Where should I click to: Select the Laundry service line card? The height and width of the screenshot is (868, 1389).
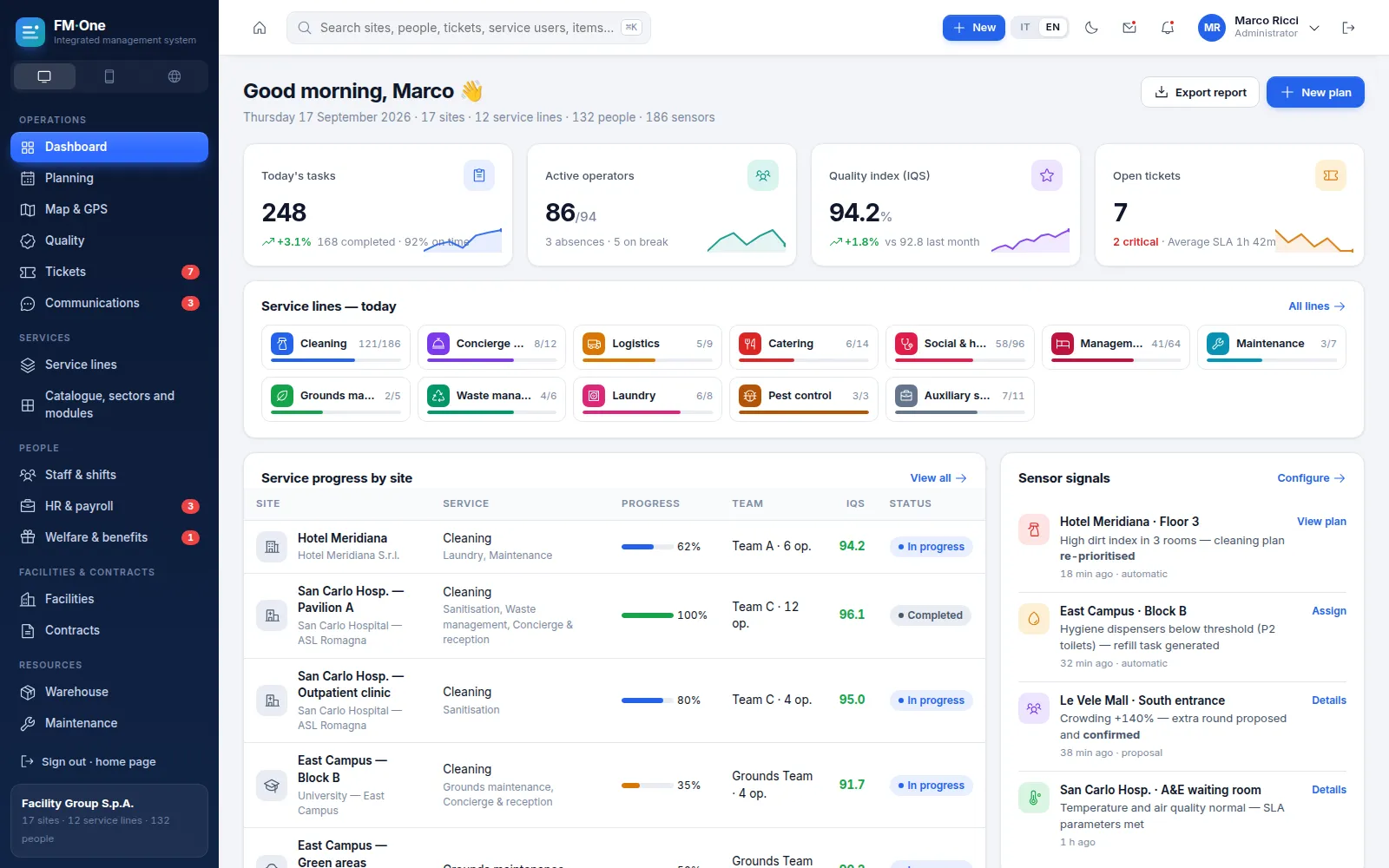(648, 399)
